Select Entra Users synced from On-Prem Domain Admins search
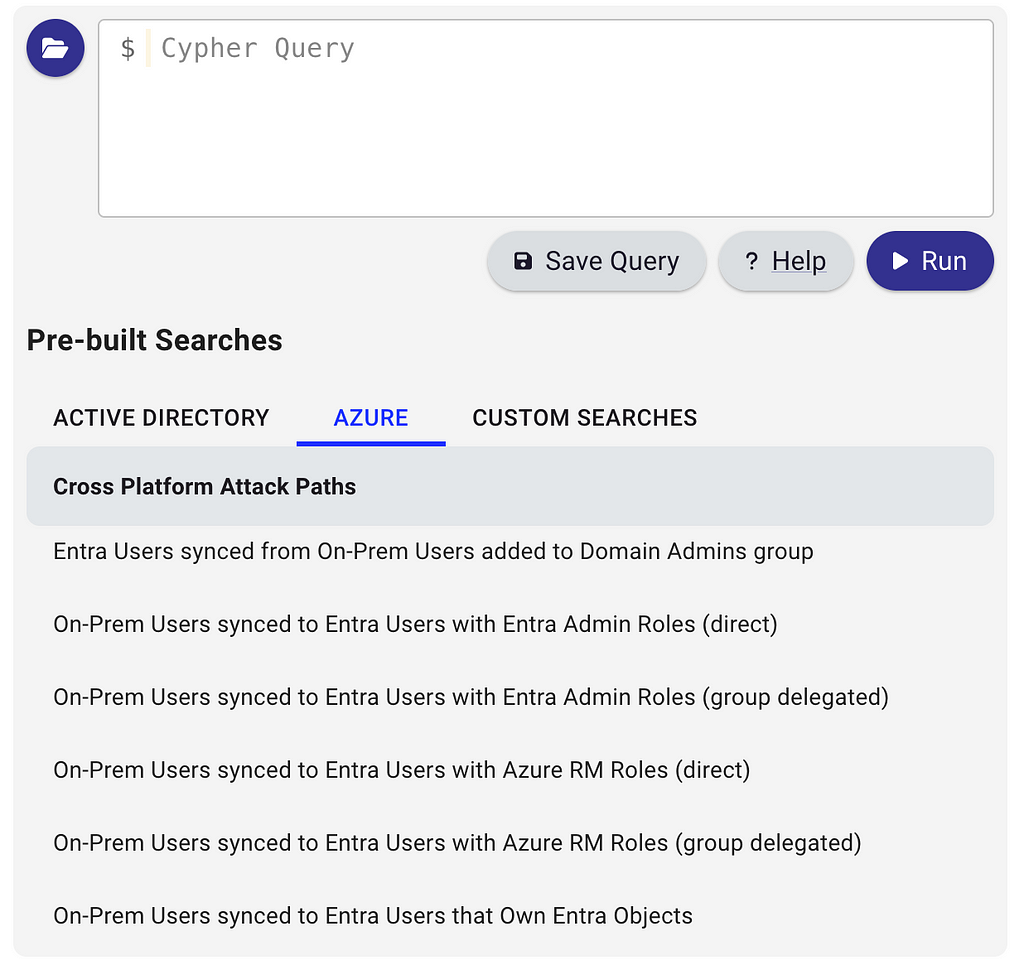The image size is (1024, 969). [x=510, y=552]
